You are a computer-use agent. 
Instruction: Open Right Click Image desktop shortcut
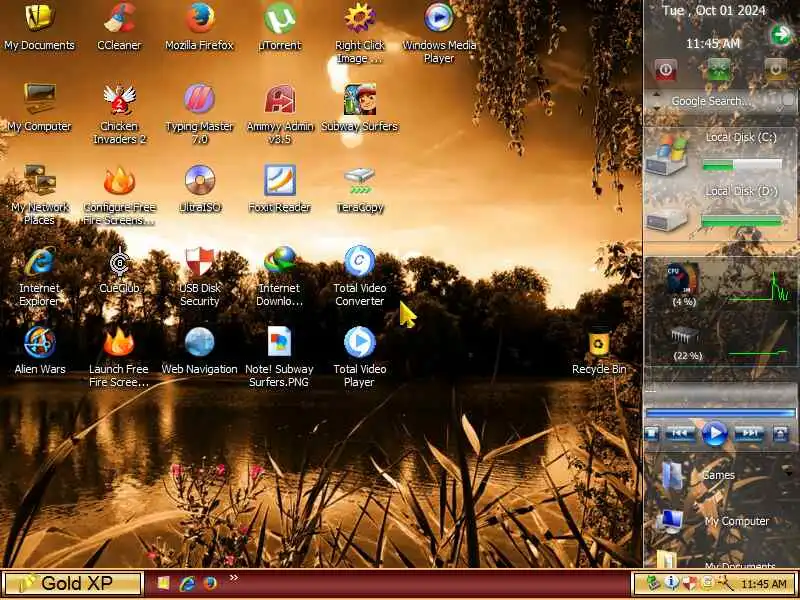pos(360,33)
